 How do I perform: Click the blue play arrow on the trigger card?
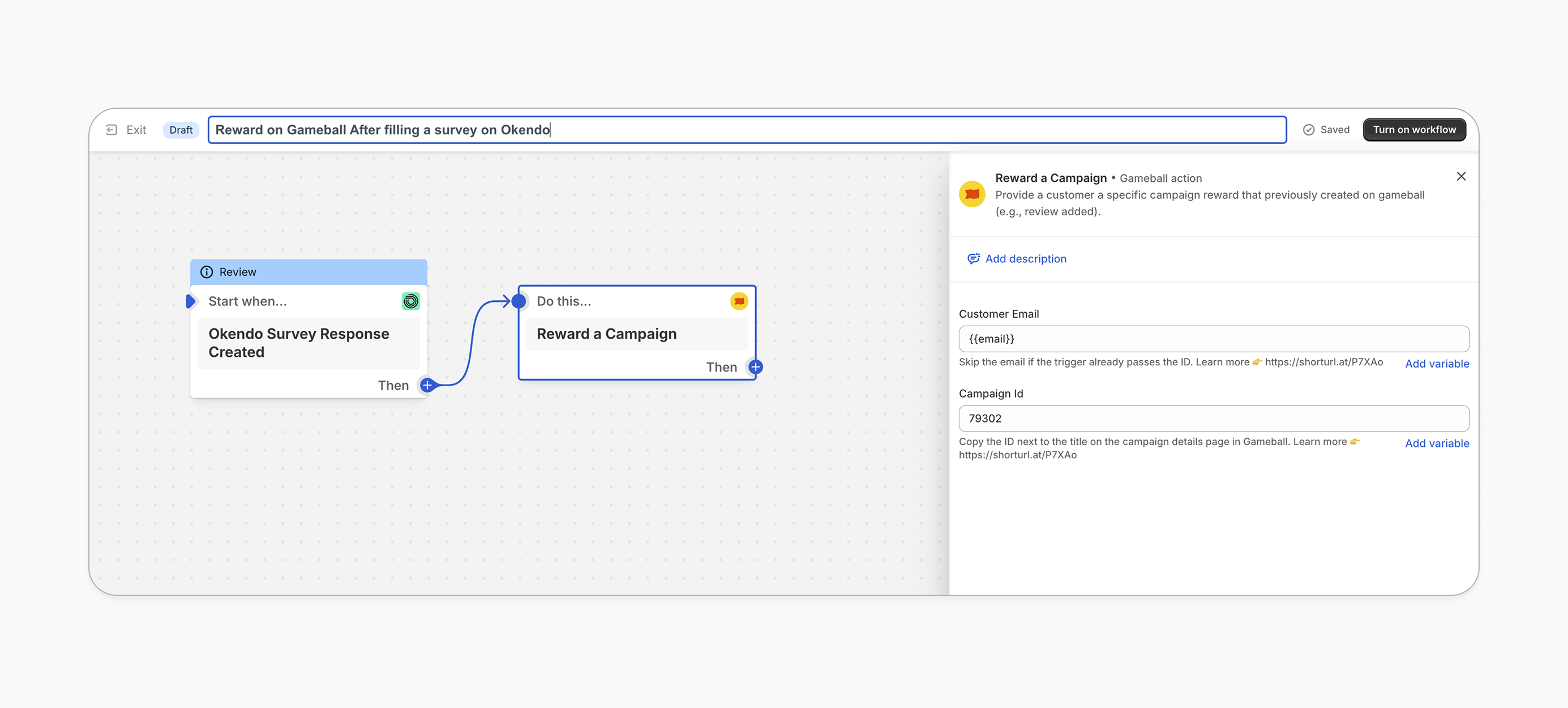[191, 300]
